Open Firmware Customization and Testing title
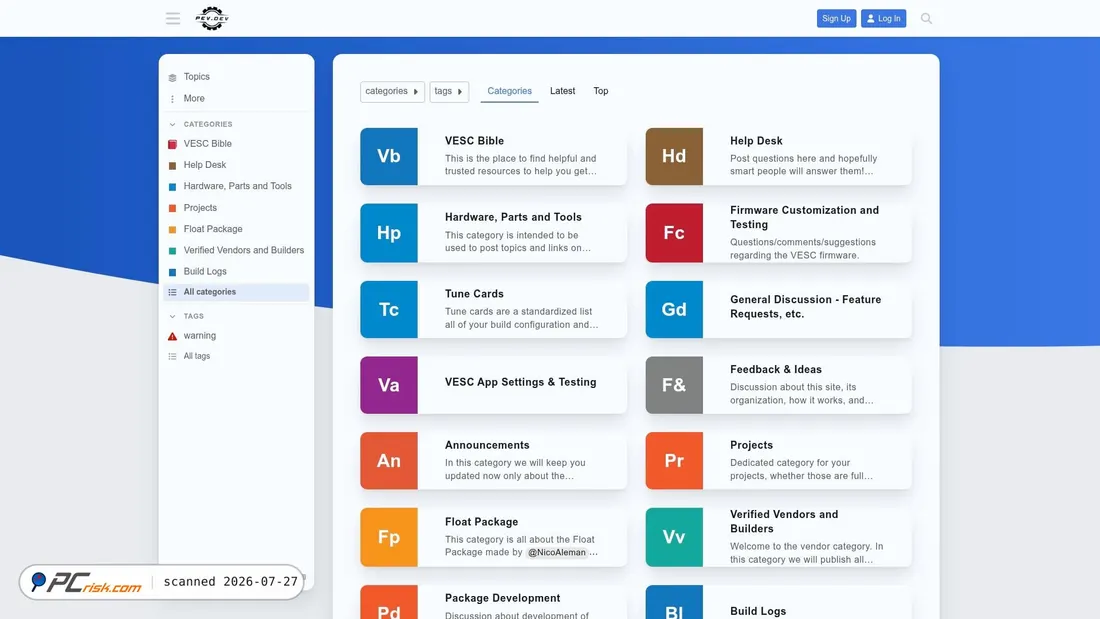1100x619 pixels. (x=804, y=218)
